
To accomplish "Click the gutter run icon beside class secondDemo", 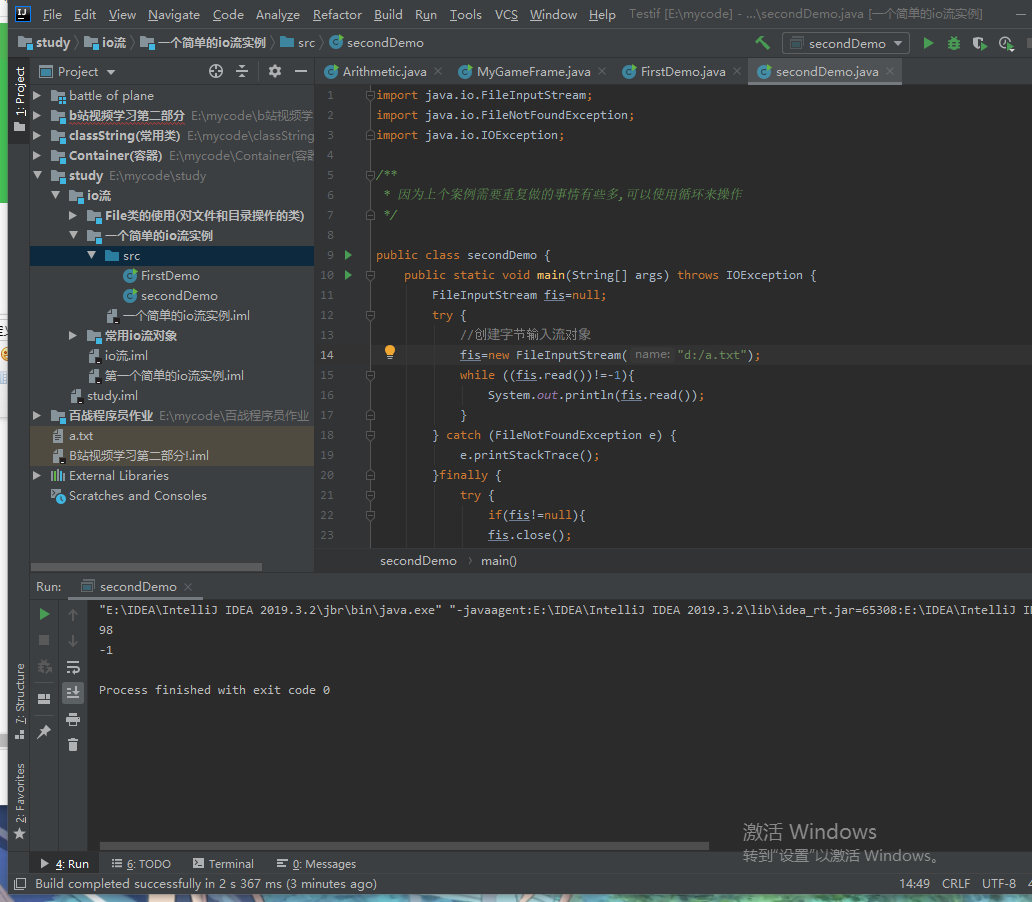I will pos(349,255).
